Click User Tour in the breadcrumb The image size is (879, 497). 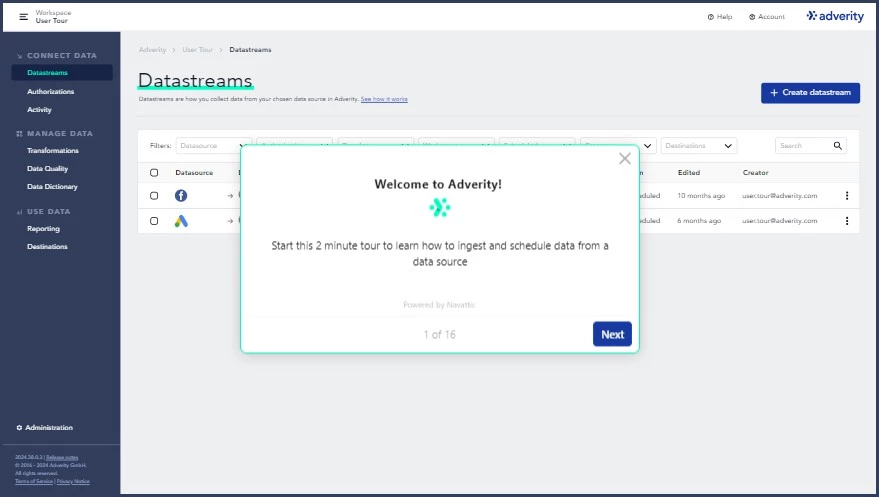(x=197, y=50)
